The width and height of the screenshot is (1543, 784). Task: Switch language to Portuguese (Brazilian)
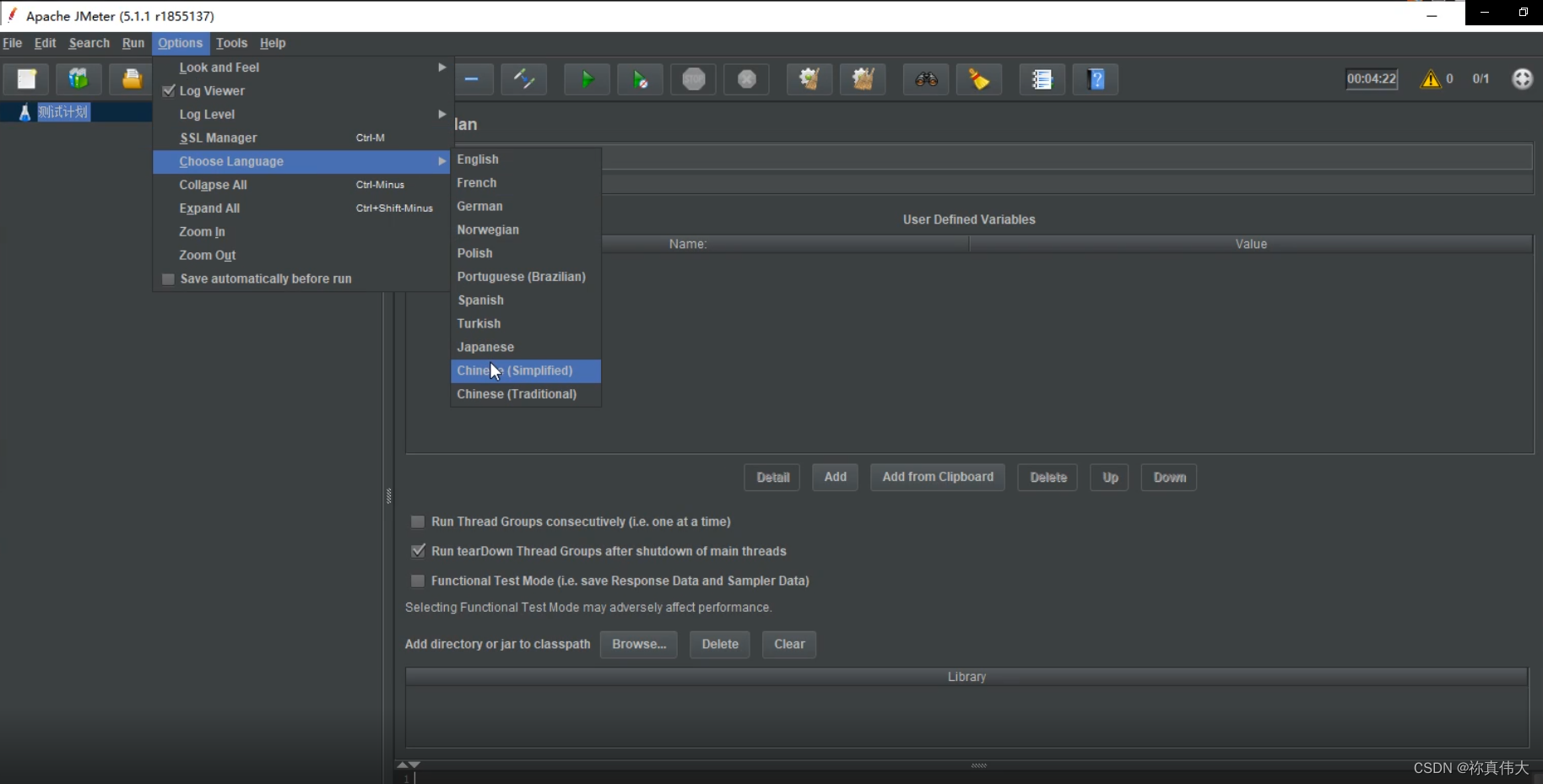click(526, 277)
